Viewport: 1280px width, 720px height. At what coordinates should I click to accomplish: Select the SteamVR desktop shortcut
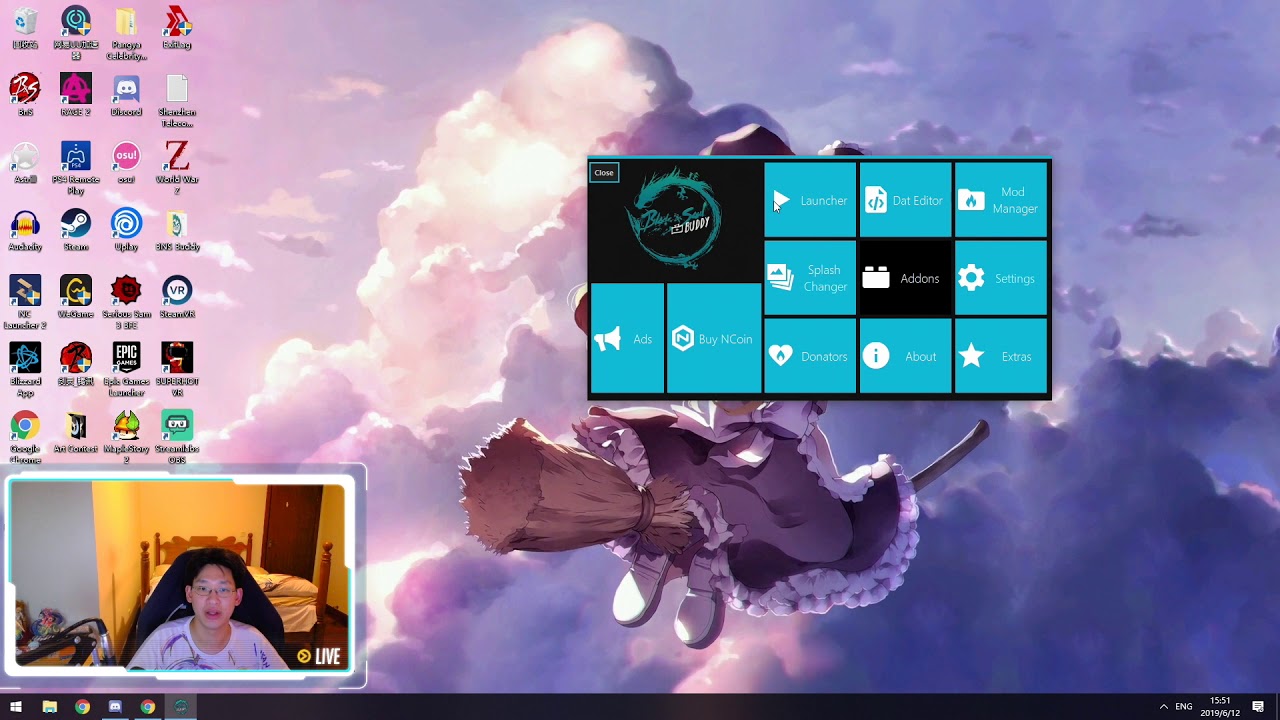point(177,298)
